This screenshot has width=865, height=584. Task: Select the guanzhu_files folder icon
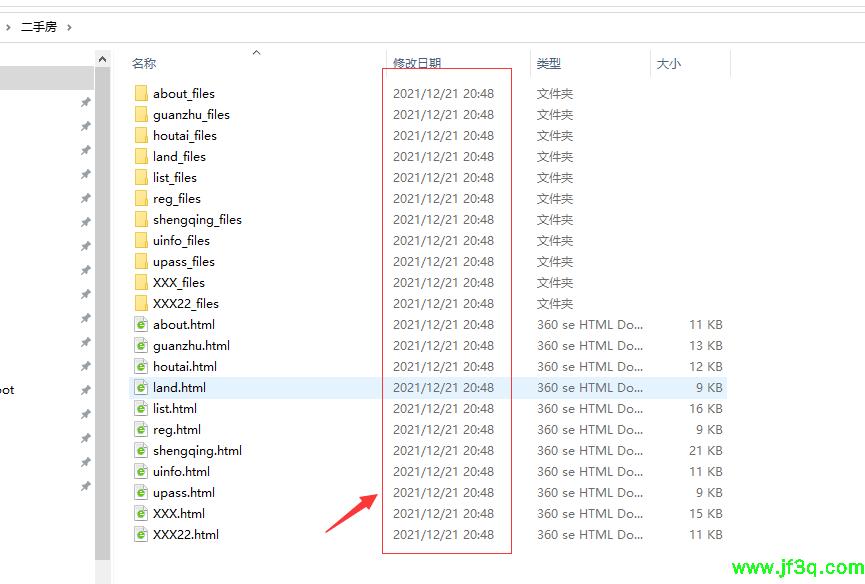tap(141, 115)
